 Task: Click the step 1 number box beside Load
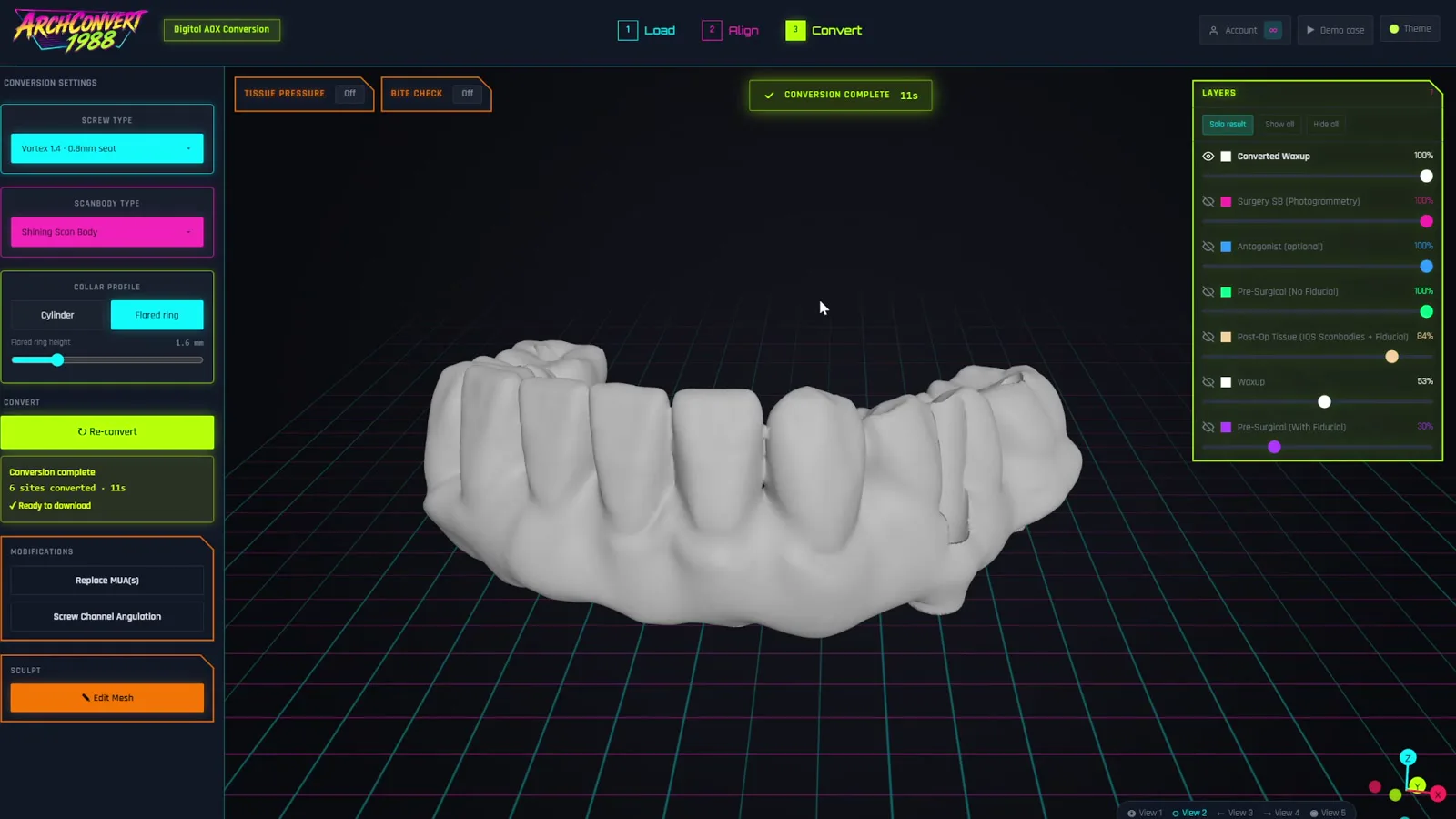point(628,30)
